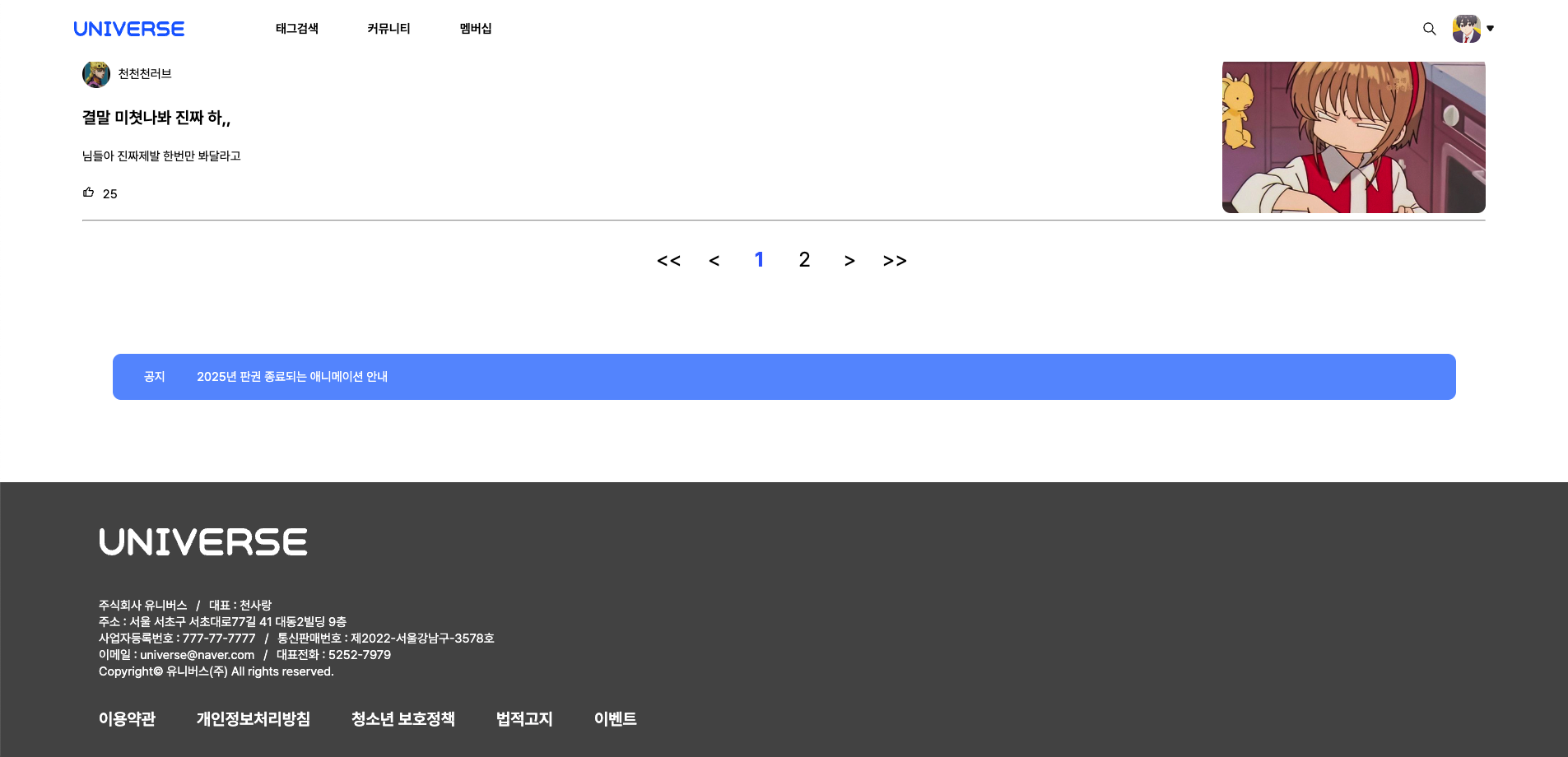Click the 대표 : 천사랑 footer text
The image size is (1568, 757).
(x=240, y=606)
